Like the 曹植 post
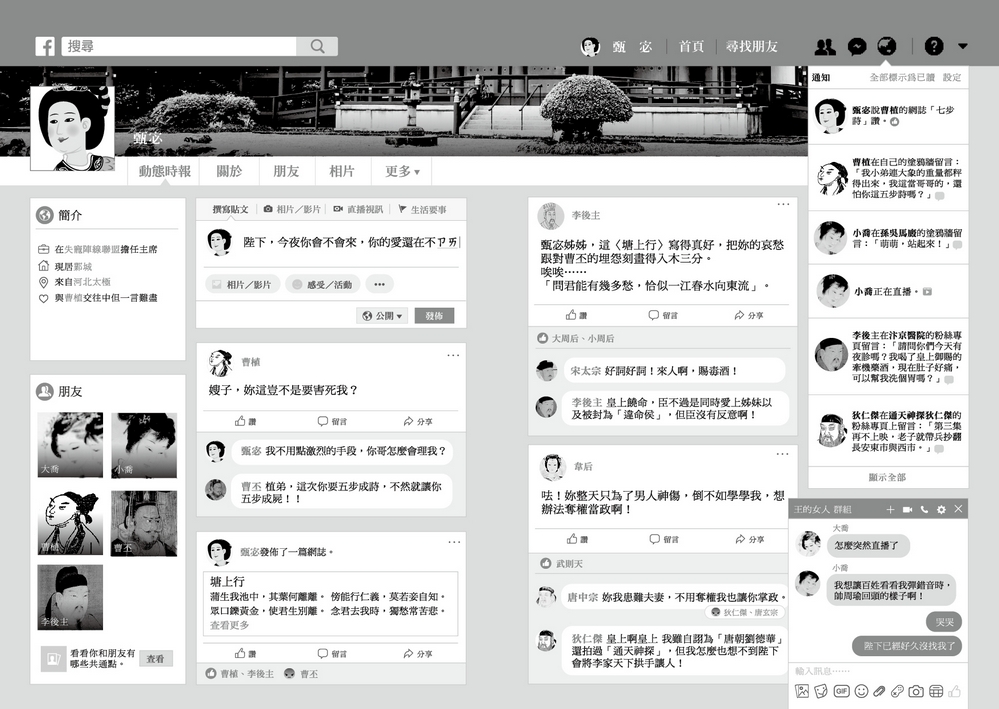 pyautogui.click(x=245, y=422)
